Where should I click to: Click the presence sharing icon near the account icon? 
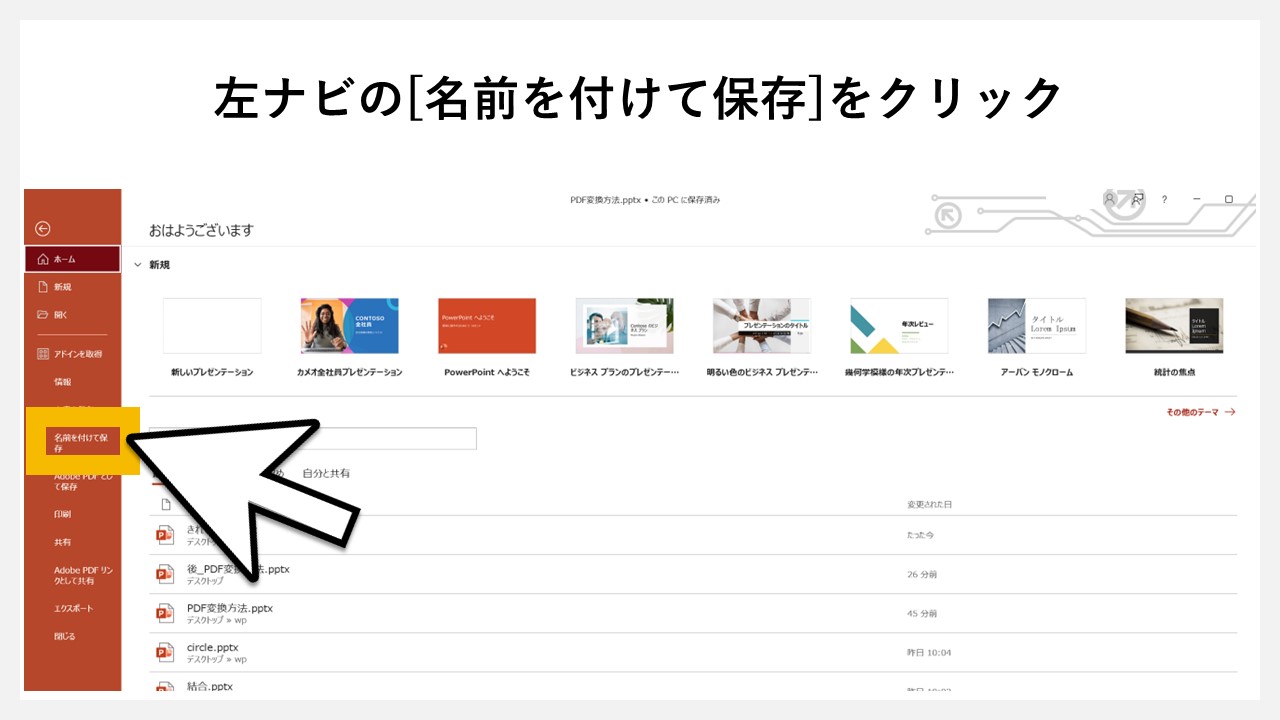tap(1135, 200)
